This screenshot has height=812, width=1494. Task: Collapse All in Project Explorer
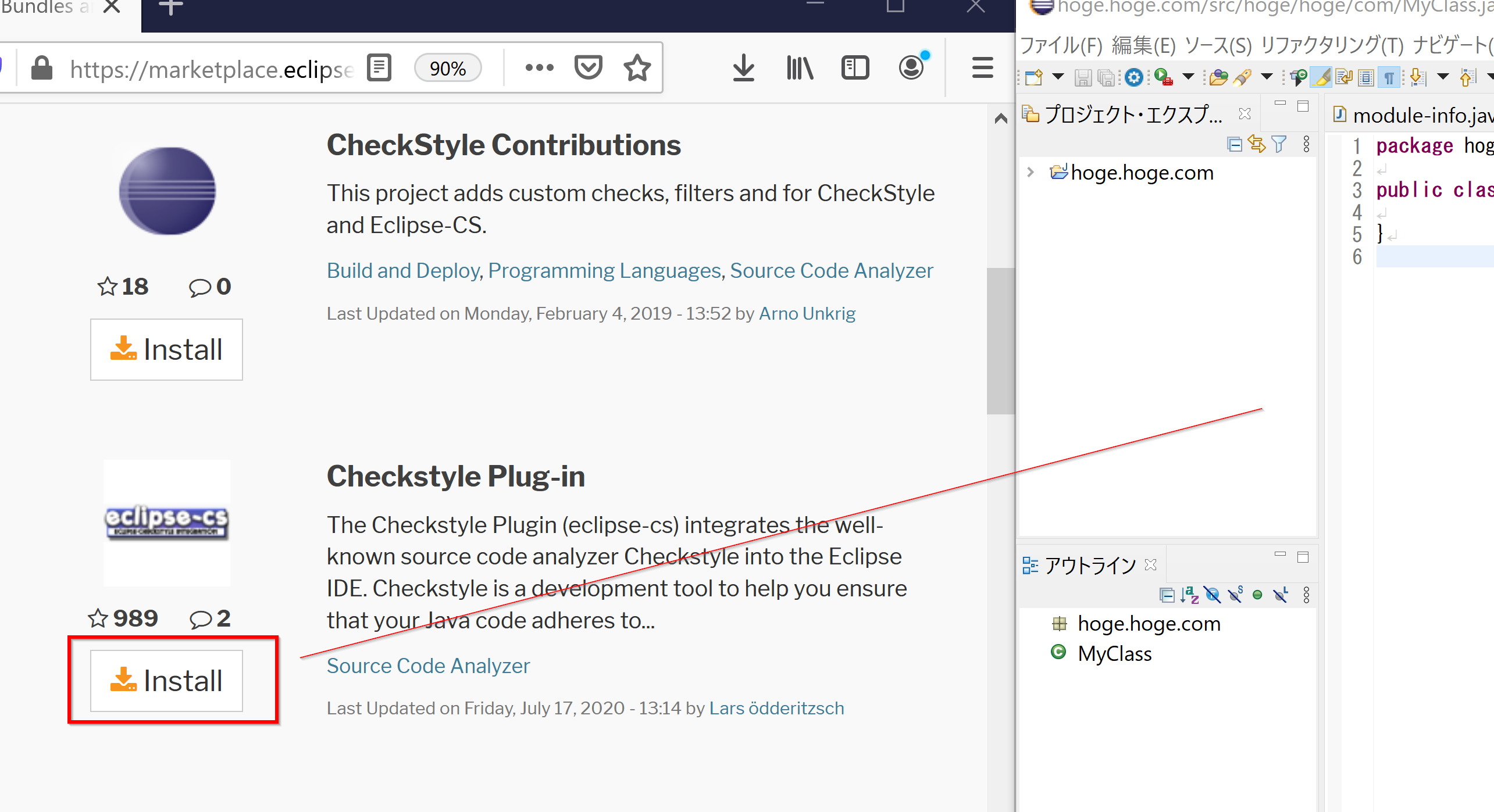[1234, 144]
